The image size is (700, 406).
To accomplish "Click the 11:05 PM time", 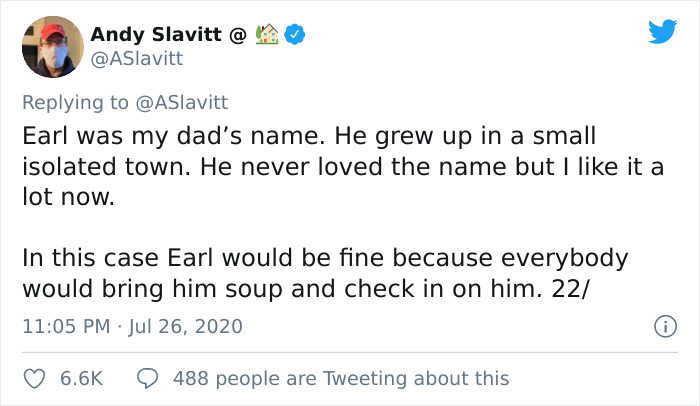I will (62, 326).
